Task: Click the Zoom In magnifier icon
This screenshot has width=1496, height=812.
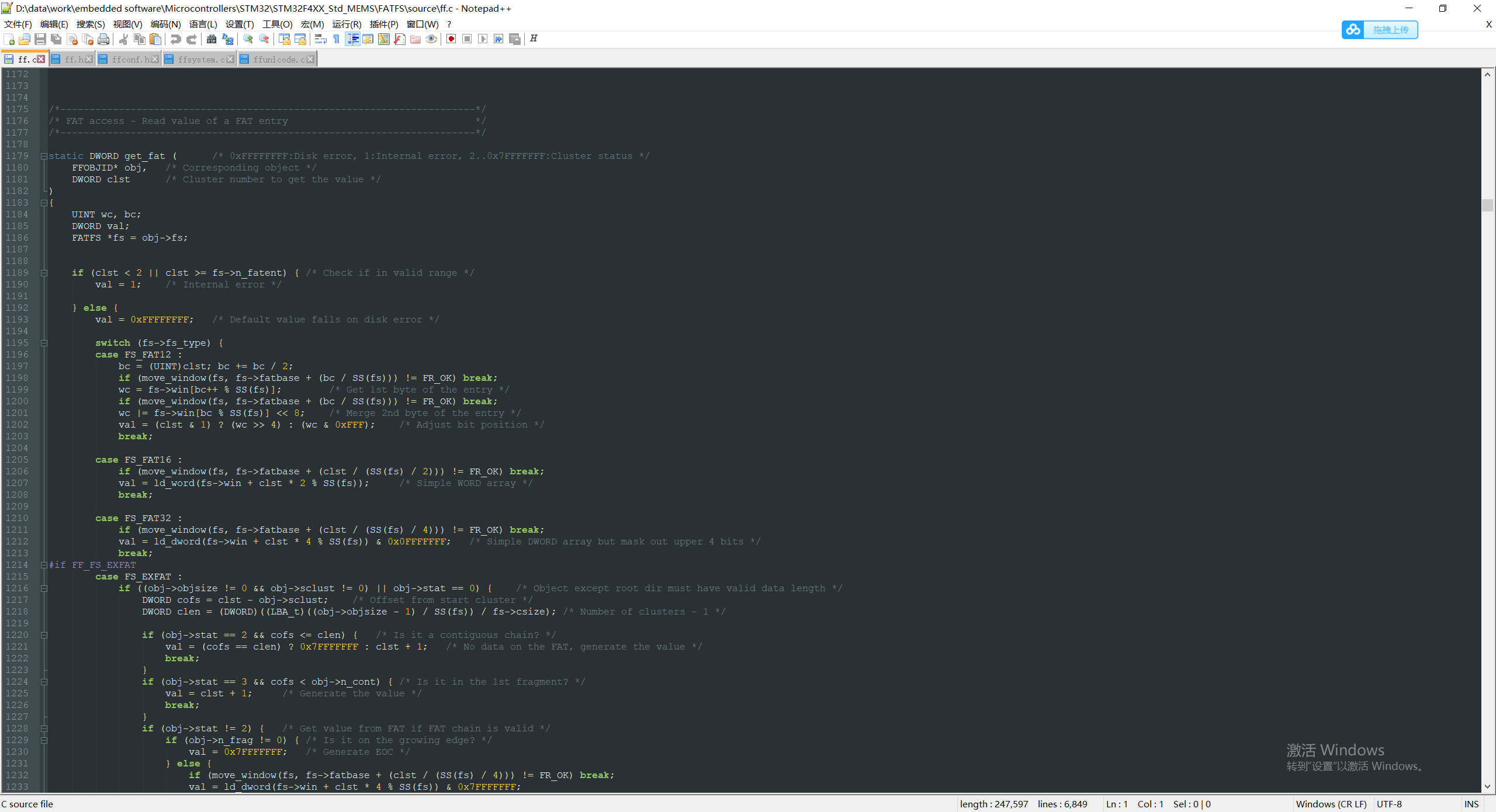Action: pos(248,39)
